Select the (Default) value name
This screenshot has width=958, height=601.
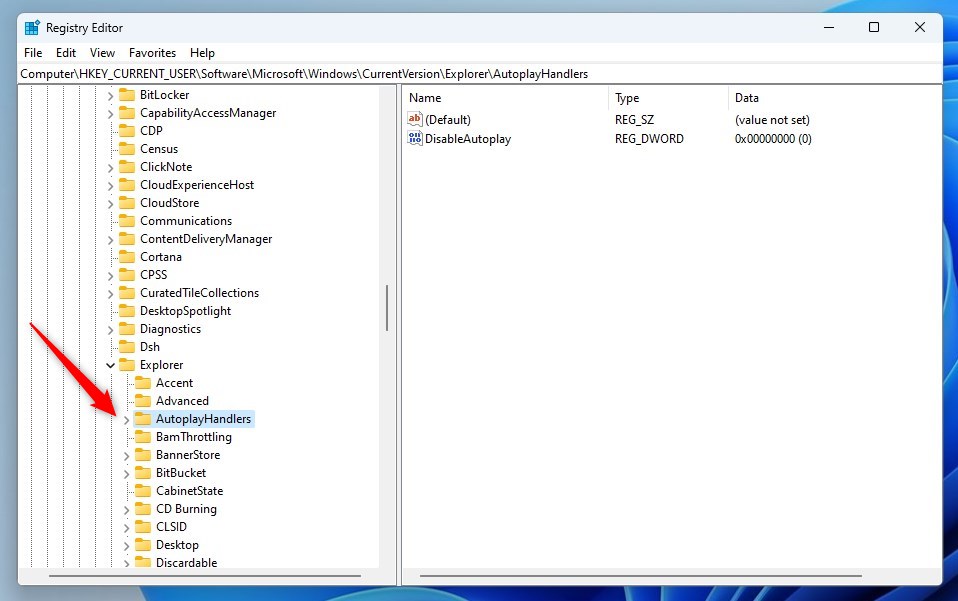pos(448,120)
